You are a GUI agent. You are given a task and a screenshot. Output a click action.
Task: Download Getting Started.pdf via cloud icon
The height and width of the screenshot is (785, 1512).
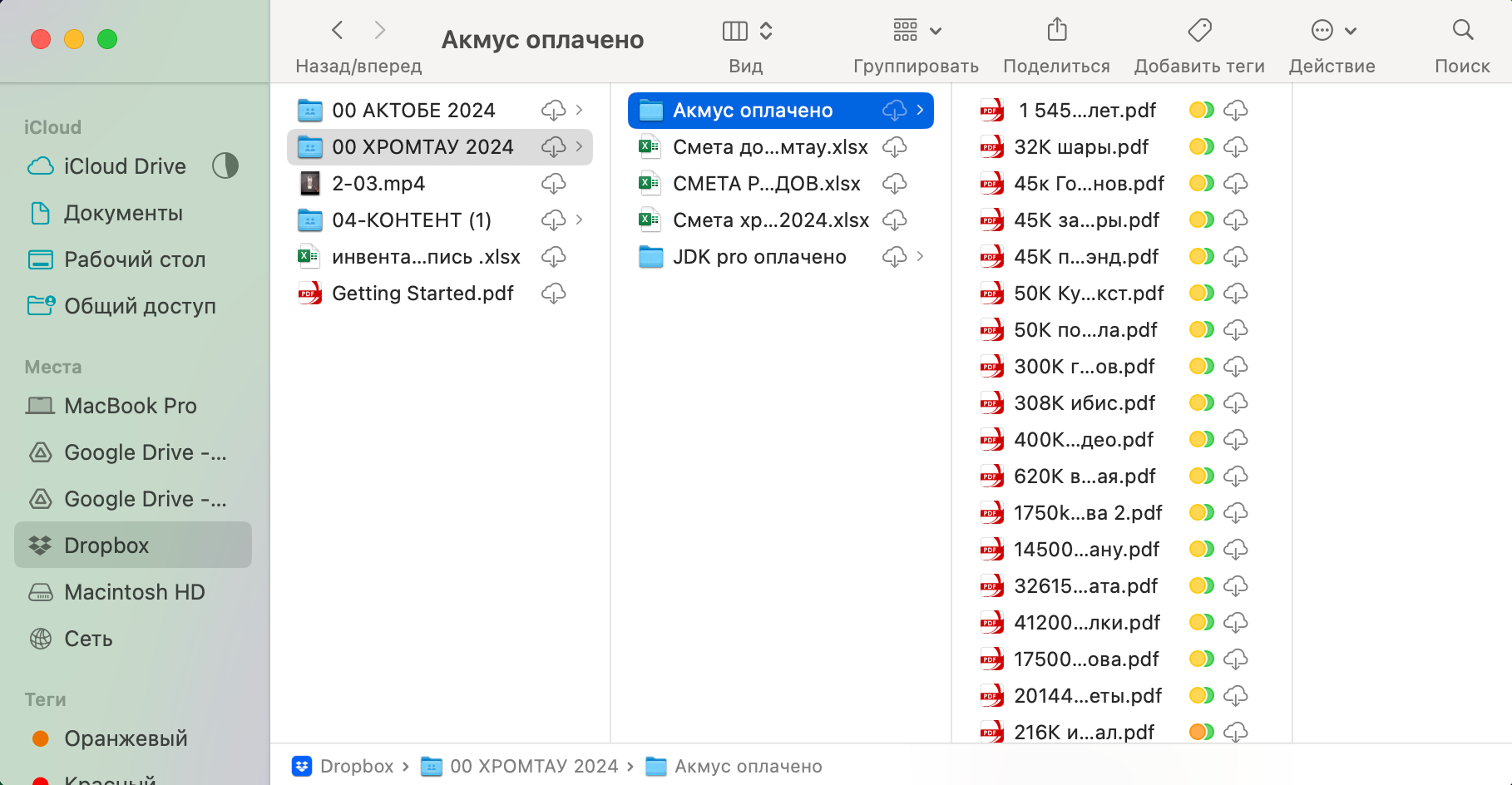[553, 294]
